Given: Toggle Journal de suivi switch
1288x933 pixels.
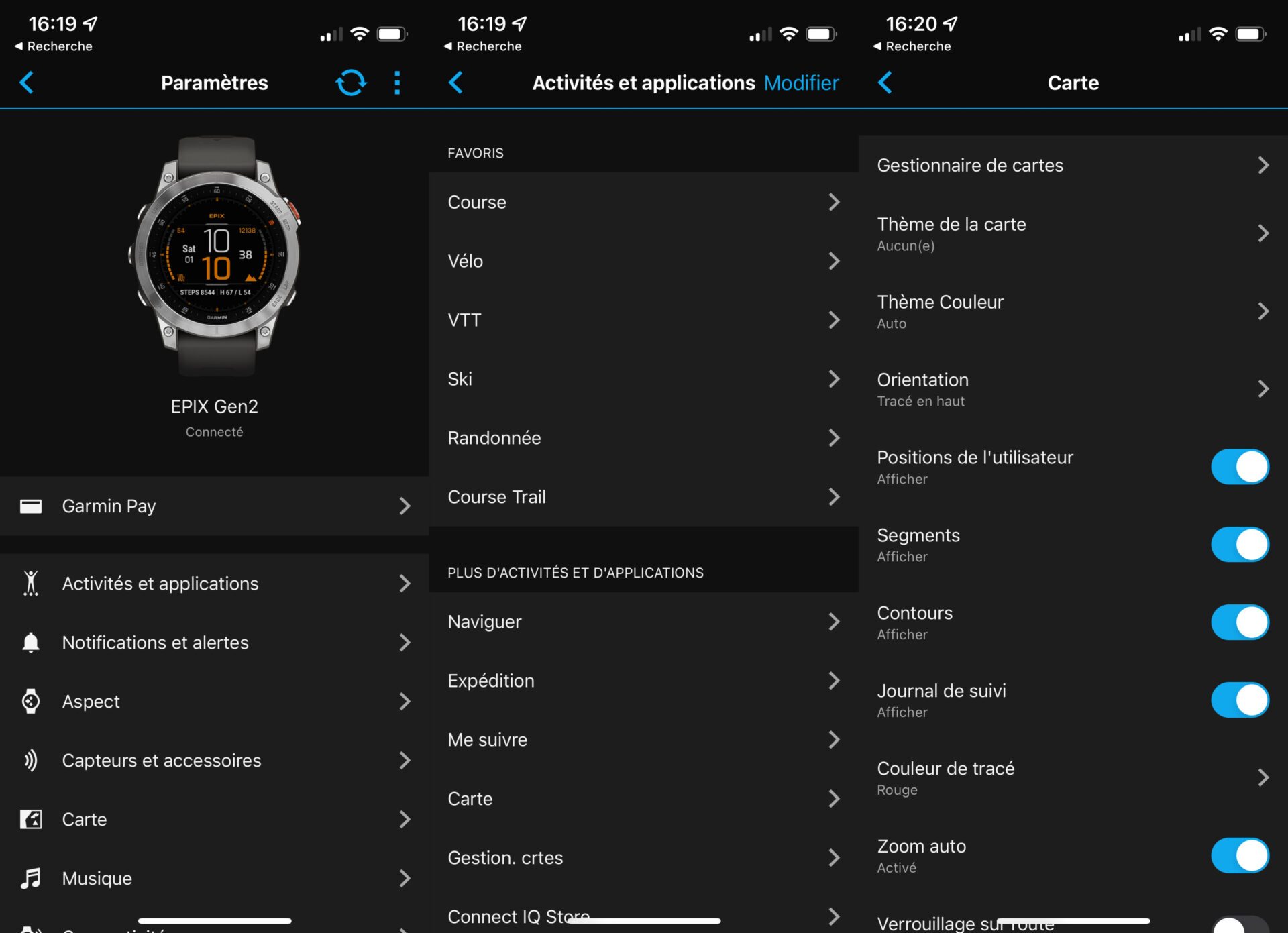Looking at the screenshot, I should tap(1240, 700).
